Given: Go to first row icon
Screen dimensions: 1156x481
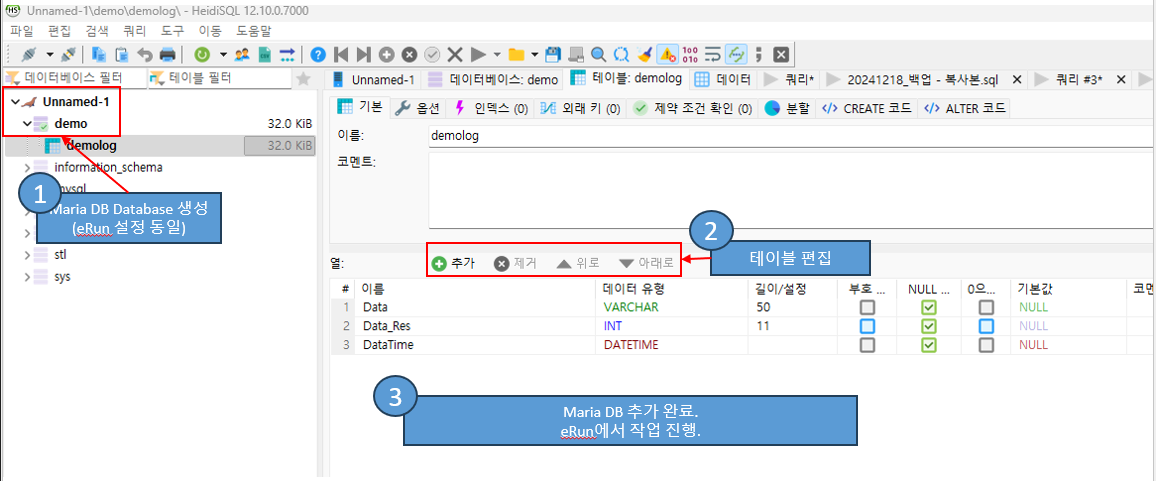Looking at the screenshot, I should coord(341,54).
